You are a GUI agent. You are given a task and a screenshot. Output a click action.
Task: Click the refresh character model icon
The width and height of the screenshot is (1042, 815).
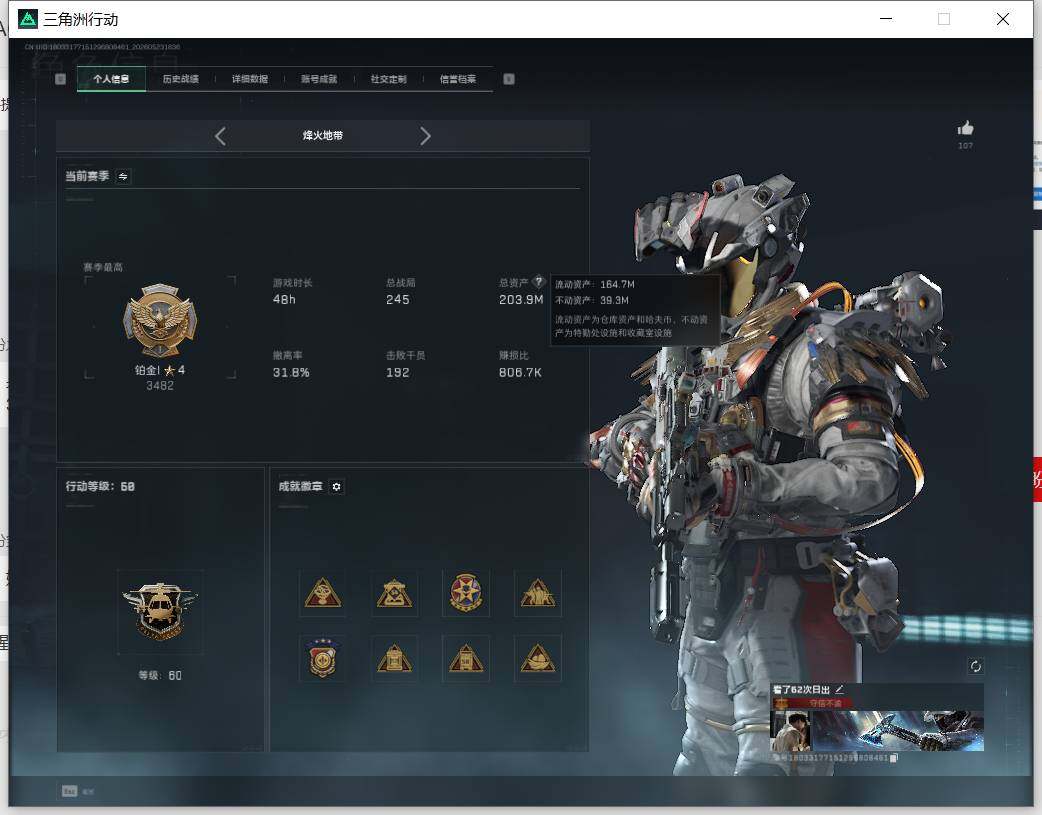pyautogui.click(x=976, y=666)
